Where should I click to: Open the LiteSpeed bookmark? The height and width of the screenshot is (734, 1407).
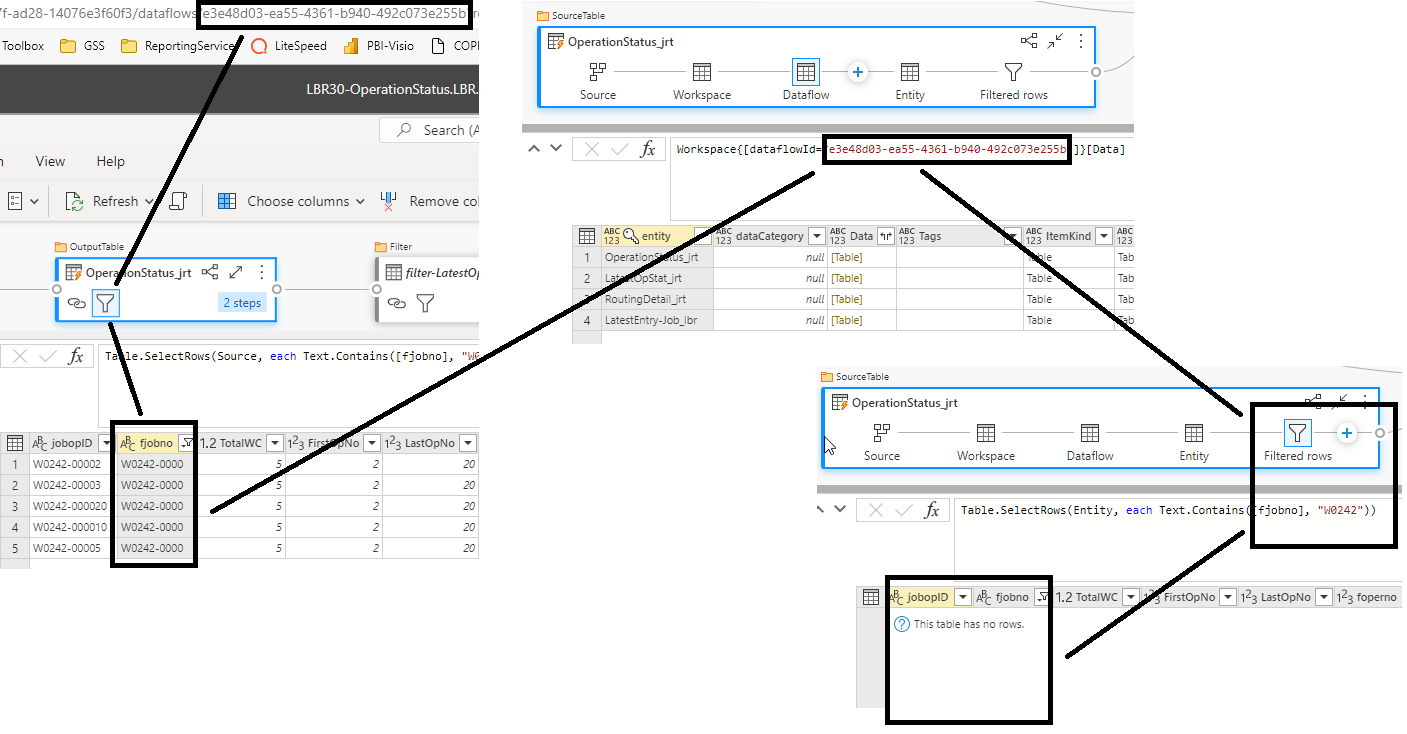point(289,46)
